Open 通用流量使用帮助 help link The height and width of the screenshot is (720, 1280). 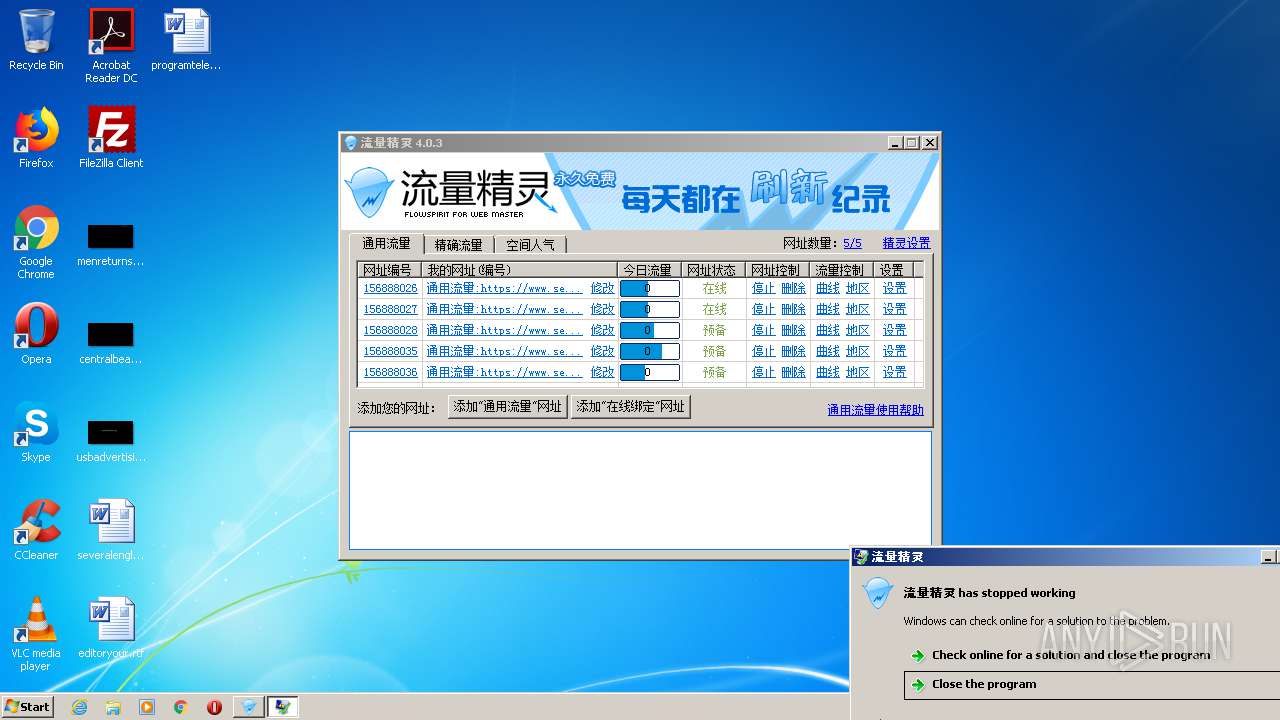[876, 410]
